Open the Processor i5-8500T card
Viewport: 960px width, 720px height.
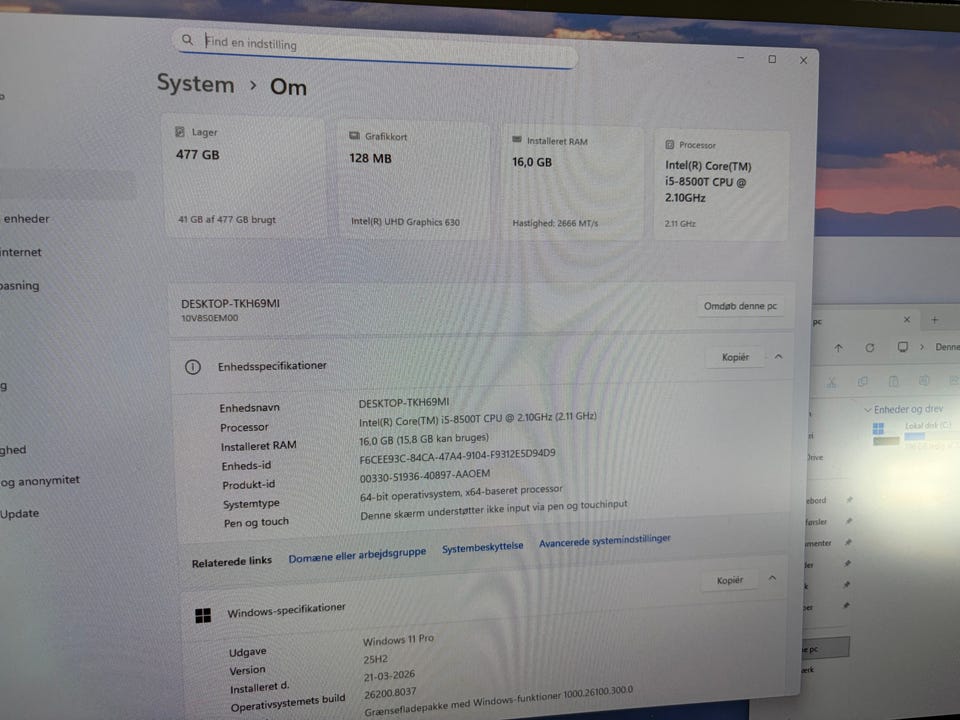pyautogui.click(x=721, y=185)
